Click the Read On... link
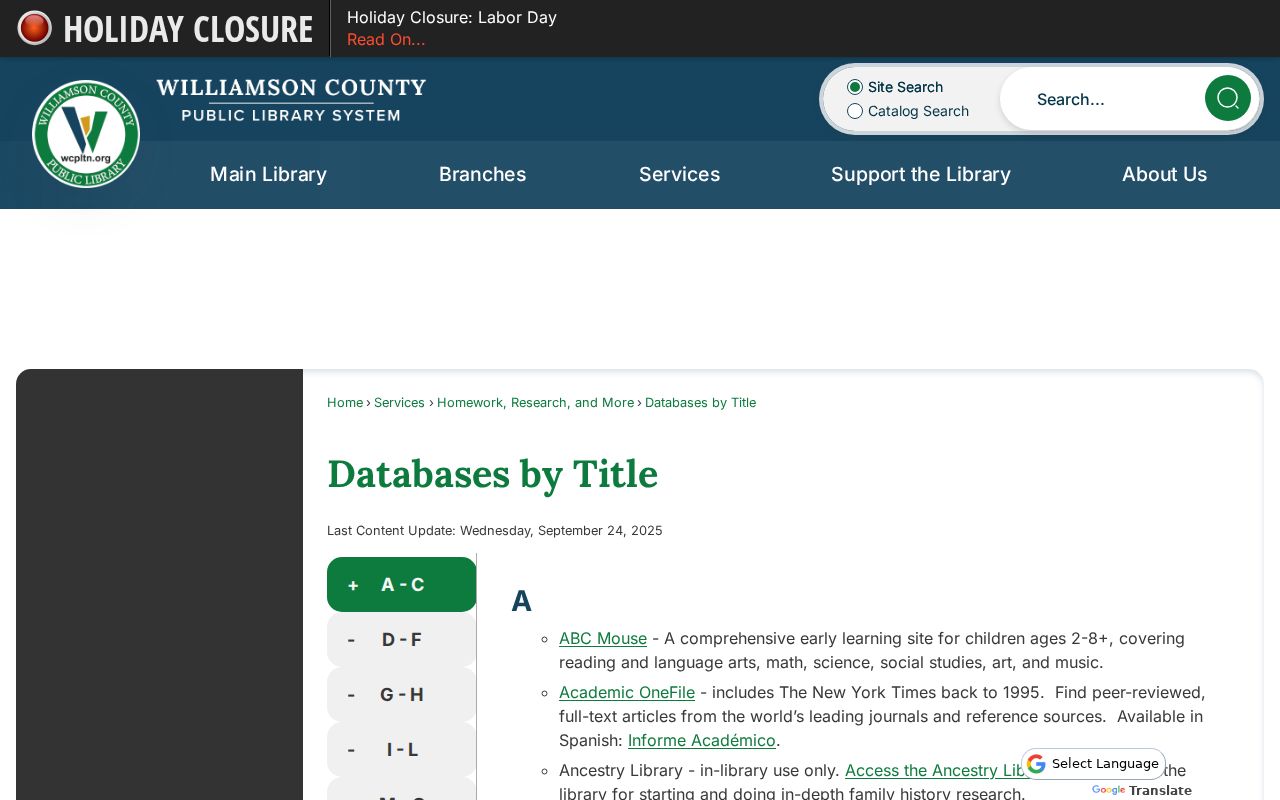 point(386,40)
